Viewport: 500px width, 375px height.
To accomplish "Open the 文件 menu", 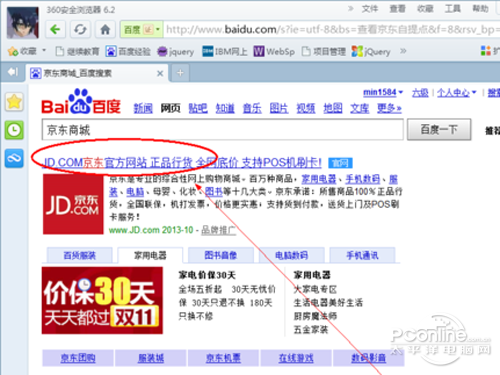I will coord(370,9).
